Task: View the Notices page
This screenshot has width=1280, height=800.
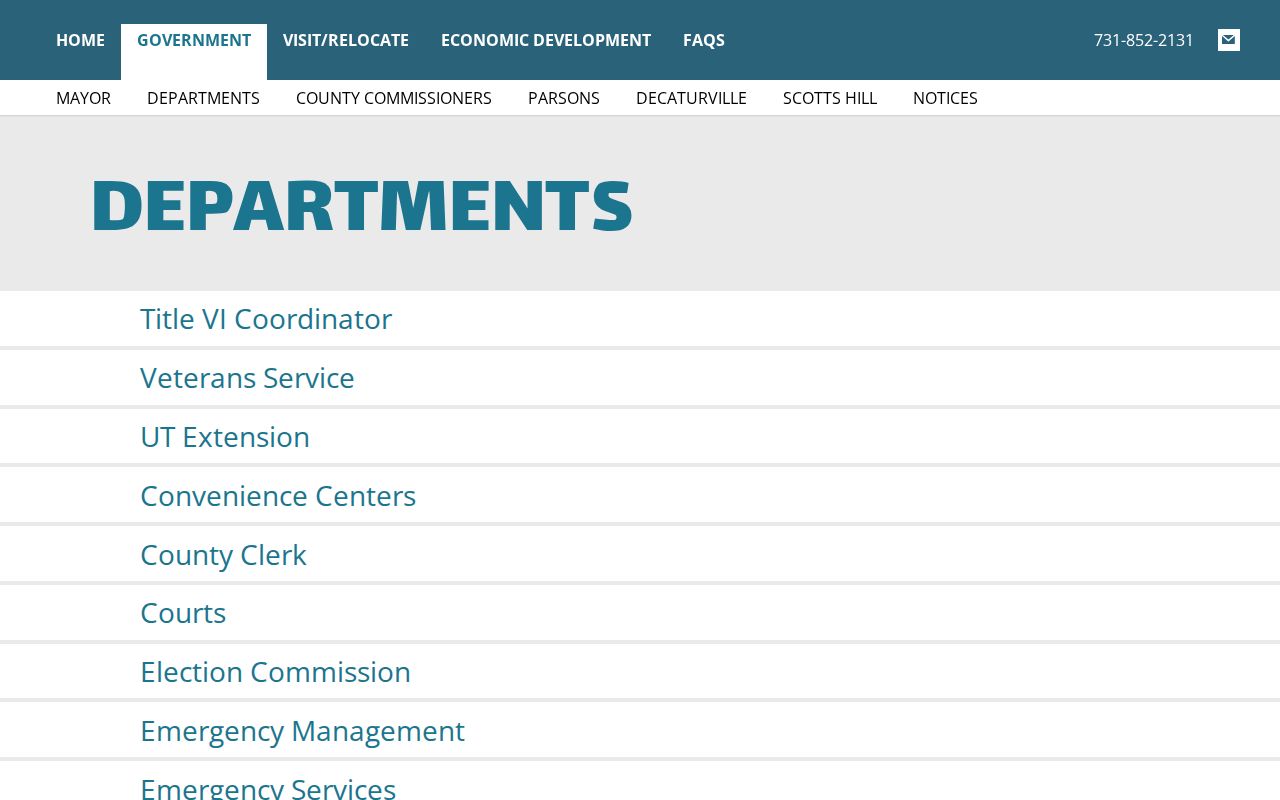Action: [945, 98]
